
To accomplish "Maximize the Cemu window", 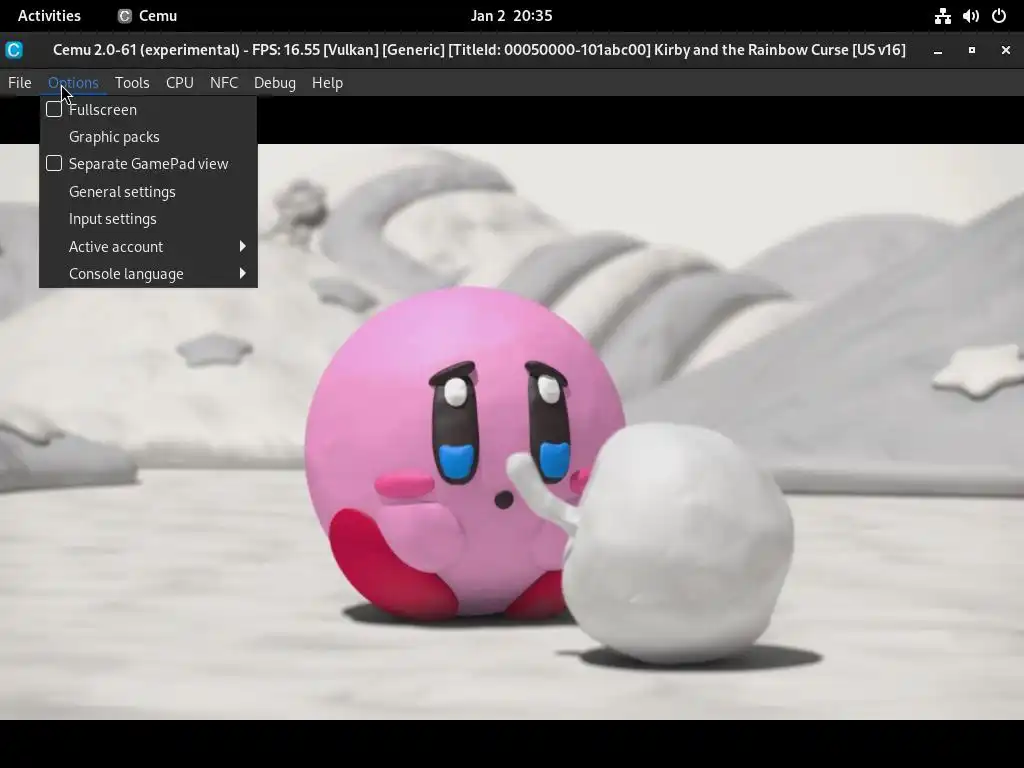I will tap(972, 50).
